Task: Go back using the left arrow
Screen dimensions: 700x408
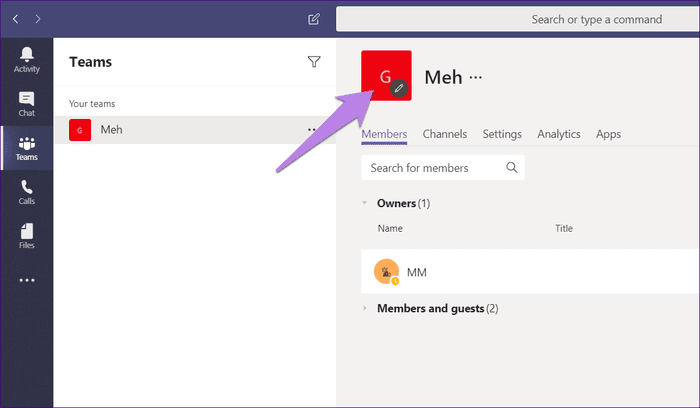Action: [x=16, y=19]
